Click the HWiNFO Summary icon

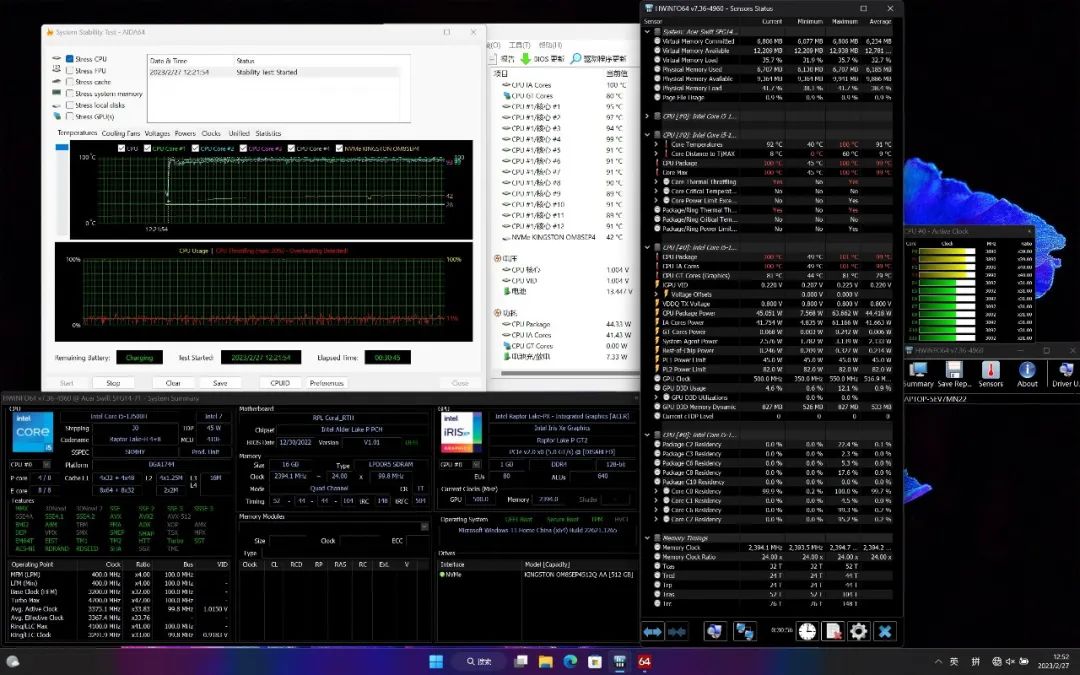click(x=918, y=371)
